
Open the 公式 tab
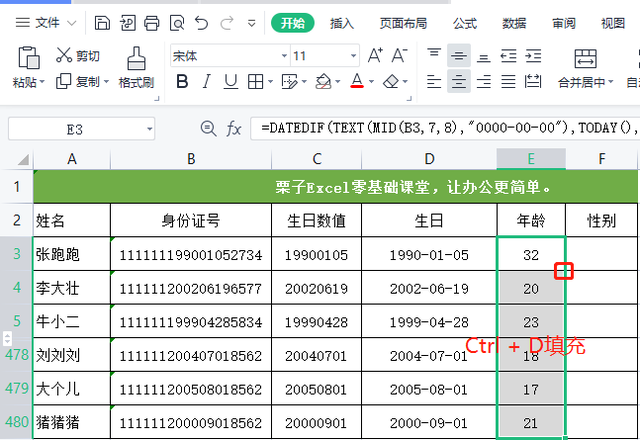464,23
